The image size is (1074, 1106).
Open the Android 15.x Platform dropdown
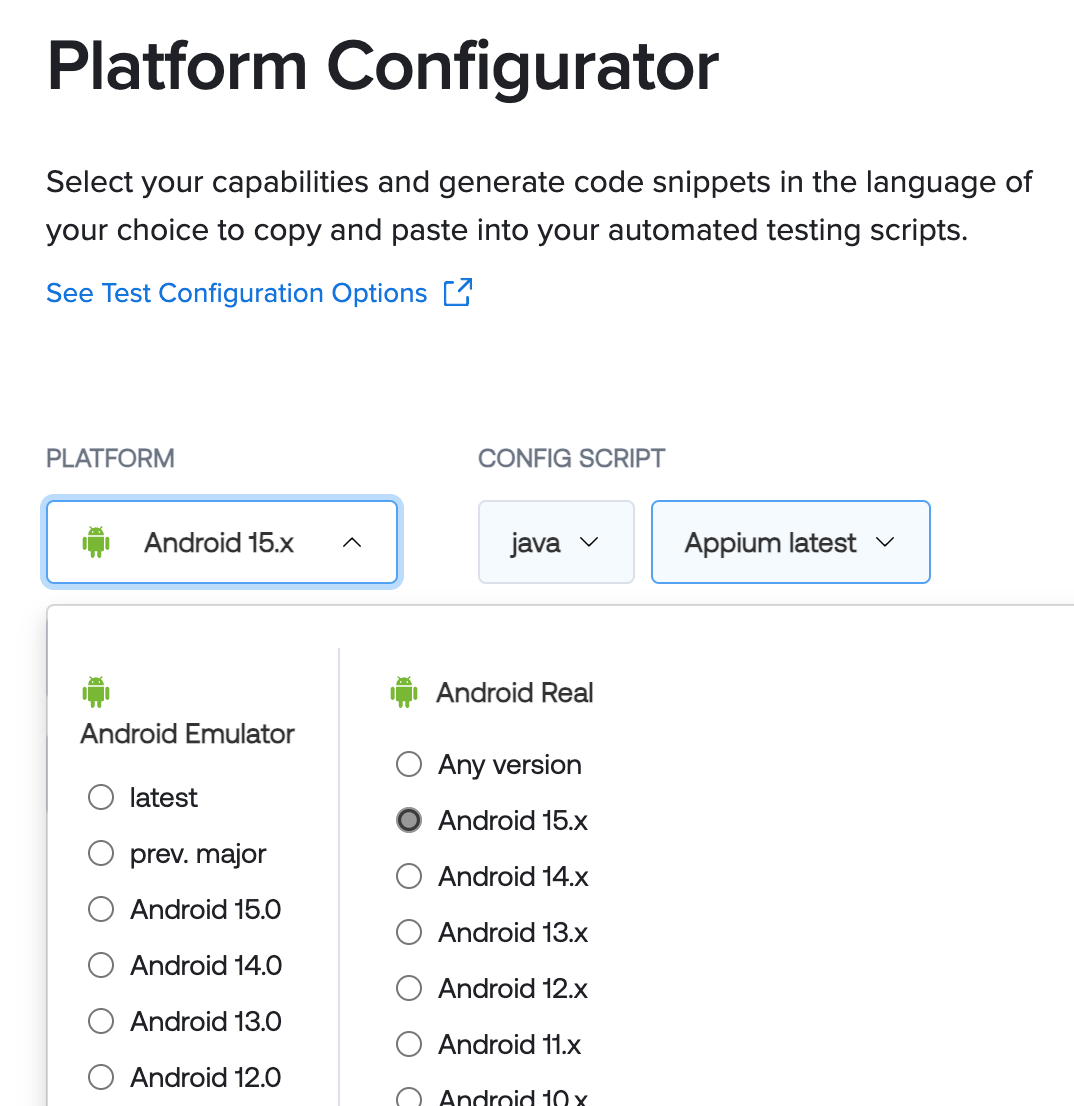222,542
